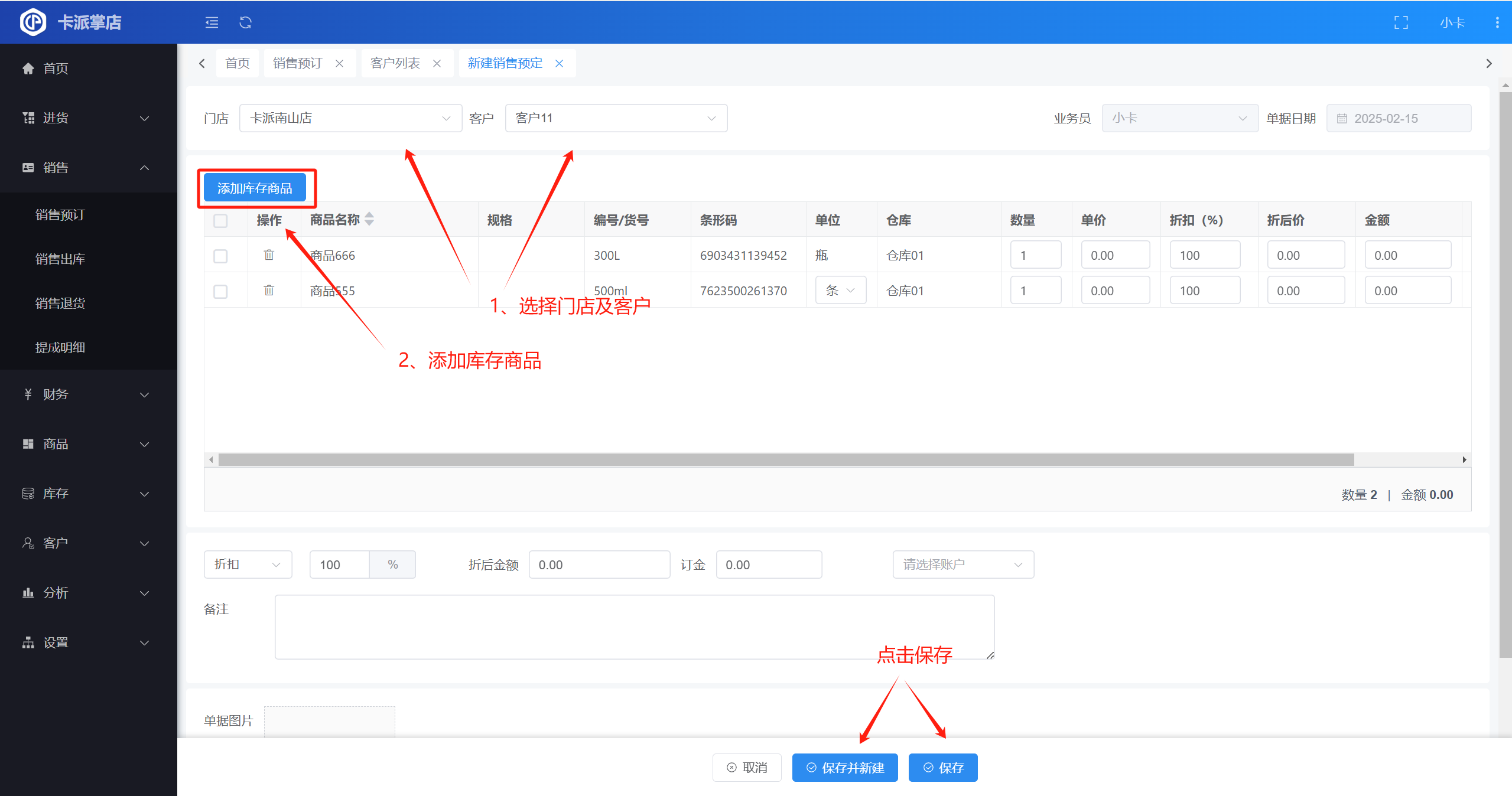Sort the table by 商品名称 column
This screenshot has width=1512, height=796.
click(369, 219)
